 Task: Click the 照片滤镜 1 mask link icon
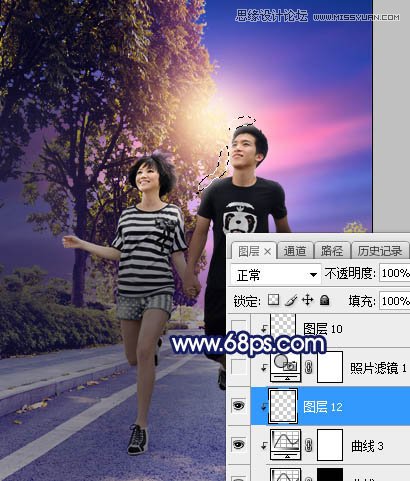[x=309, y=368]
